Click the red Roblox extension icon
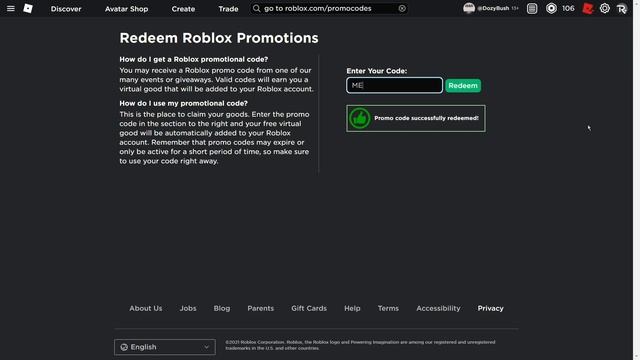This screenshot has height=360, width=640. click(x=588, y=8)
